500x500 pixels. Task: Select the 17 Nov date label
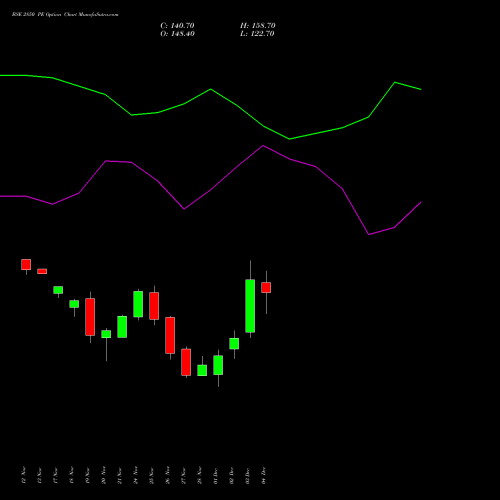(56, 475)
